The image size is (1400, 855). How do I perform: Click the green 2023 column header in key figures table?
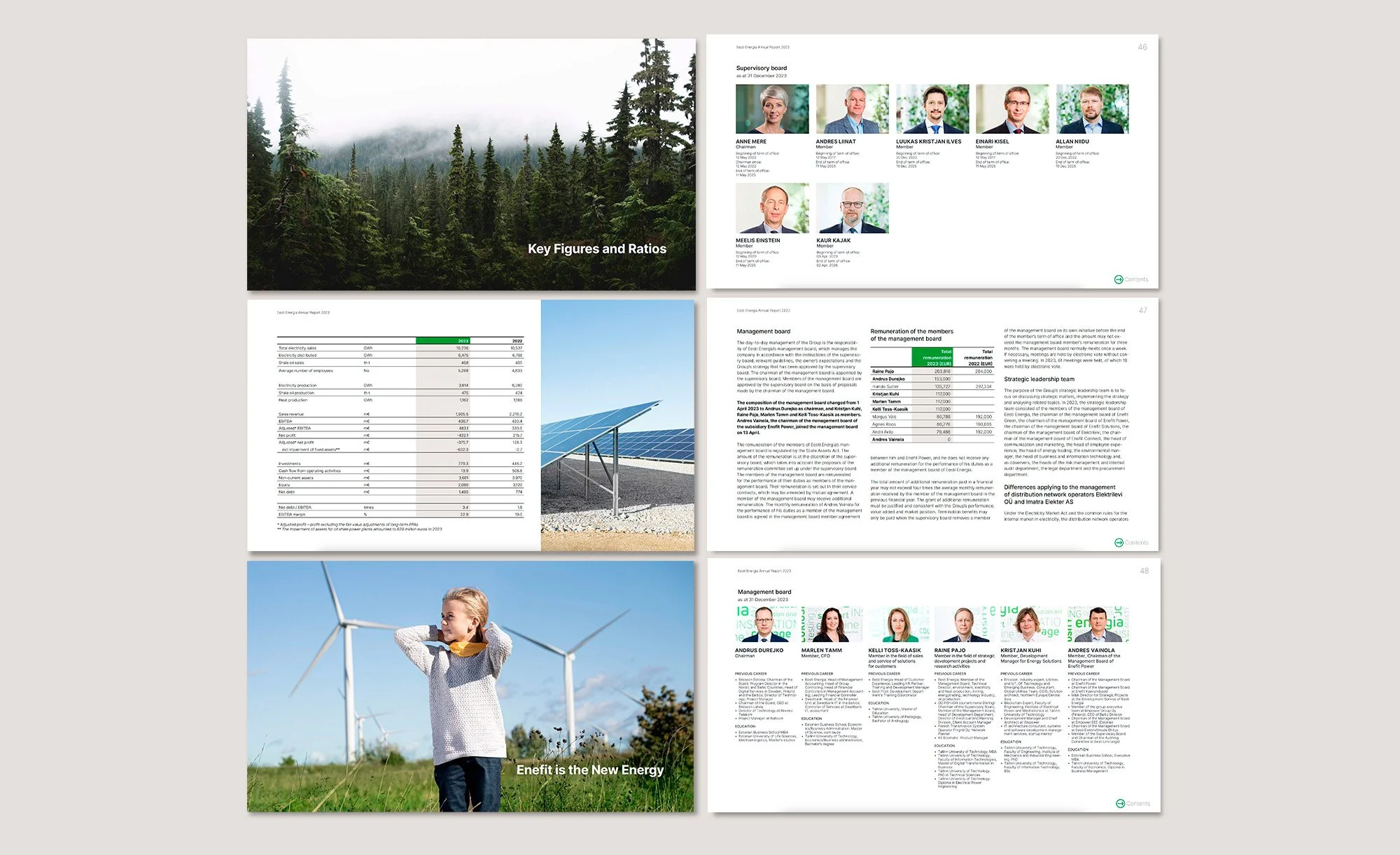(x=443, y=340)
